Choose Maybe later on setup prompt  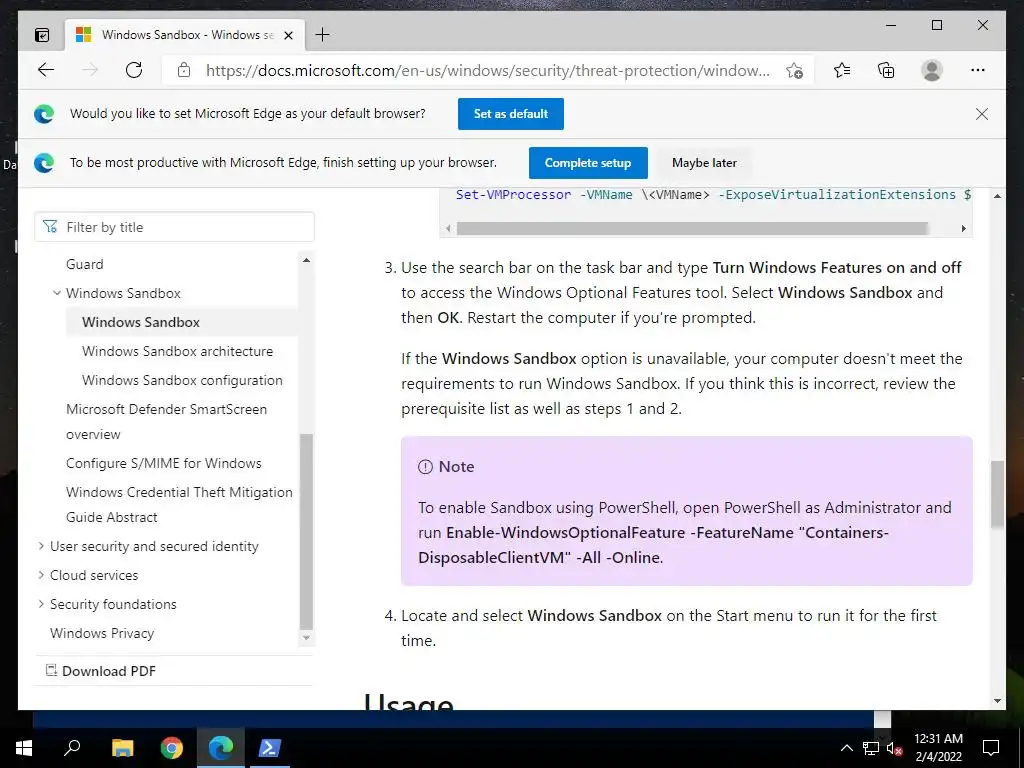click(x=704, y=163)
